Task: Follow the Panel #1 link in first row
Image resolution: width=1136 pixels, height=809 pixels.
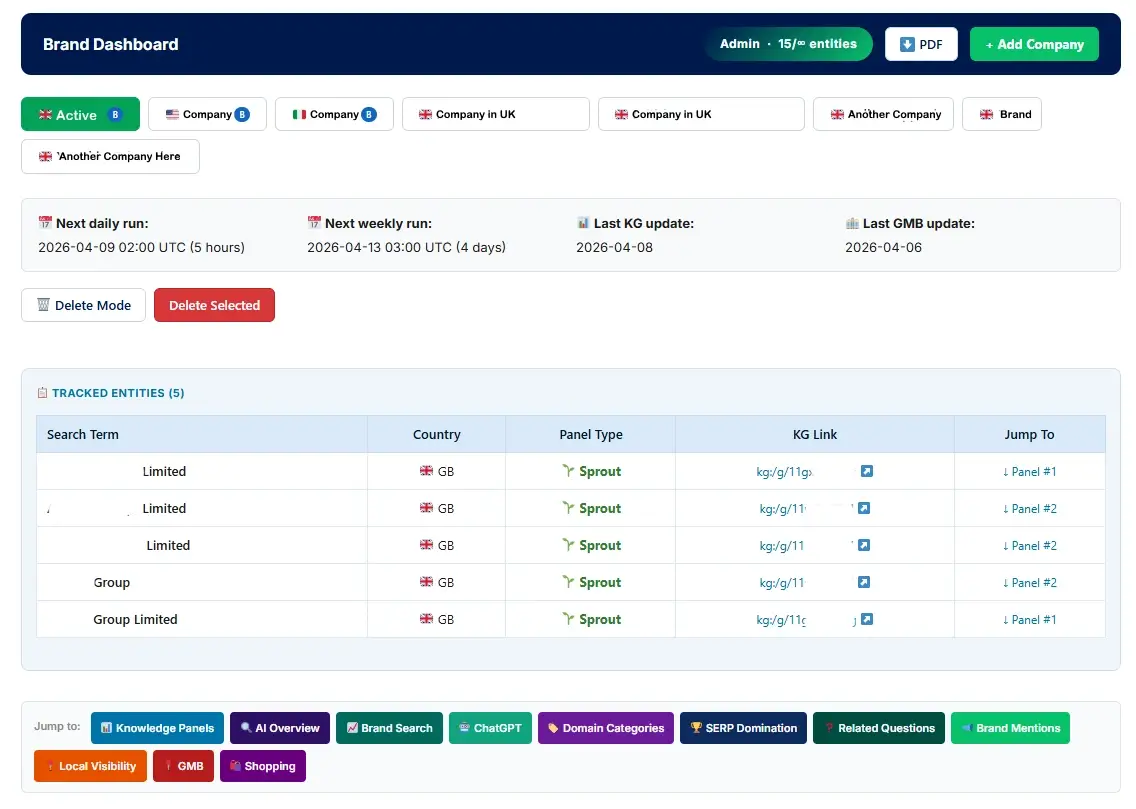Action: [1030, 471]
